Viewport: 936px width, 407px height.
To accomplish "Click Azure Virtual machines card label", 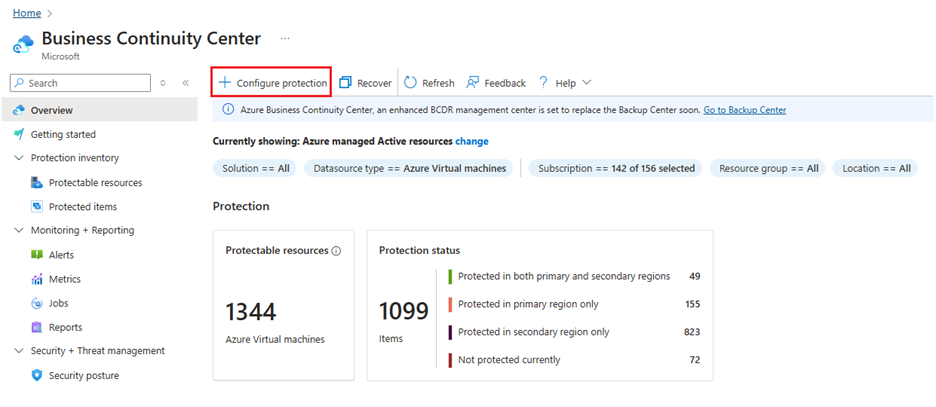I will [275, 340].
